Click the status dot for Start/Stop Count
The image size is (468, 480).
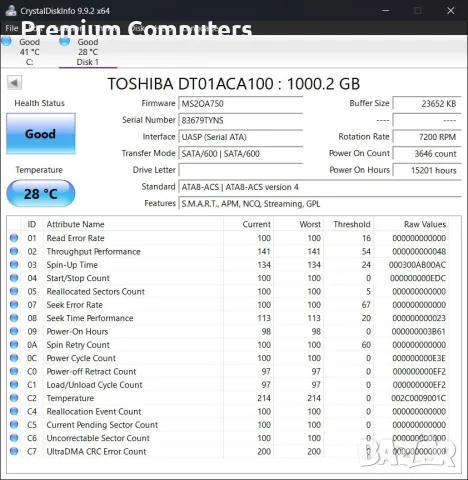pyautogui.click(x=14, y=278)
